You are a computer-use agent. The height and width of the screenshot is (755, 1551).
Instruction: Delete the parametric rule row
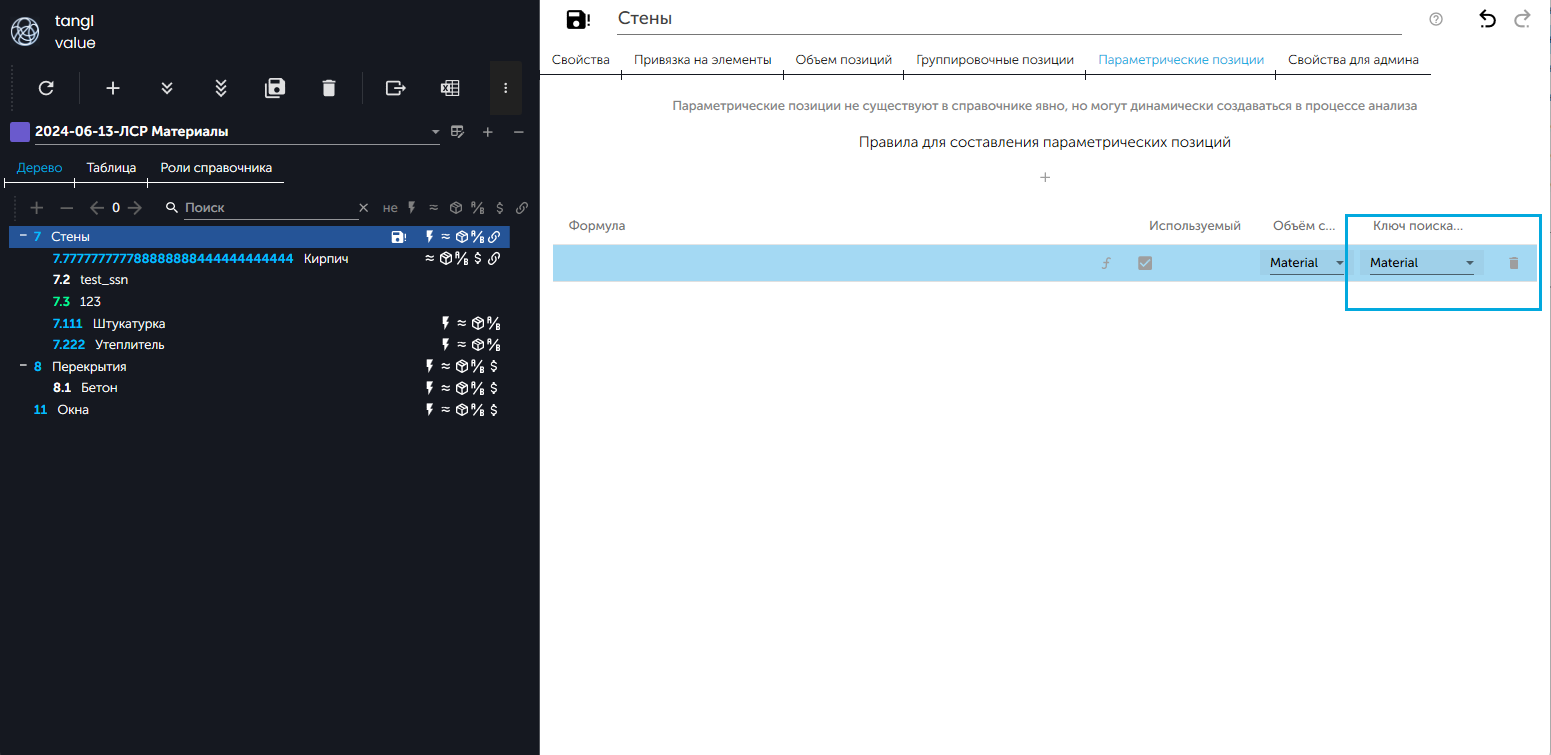1513,263
